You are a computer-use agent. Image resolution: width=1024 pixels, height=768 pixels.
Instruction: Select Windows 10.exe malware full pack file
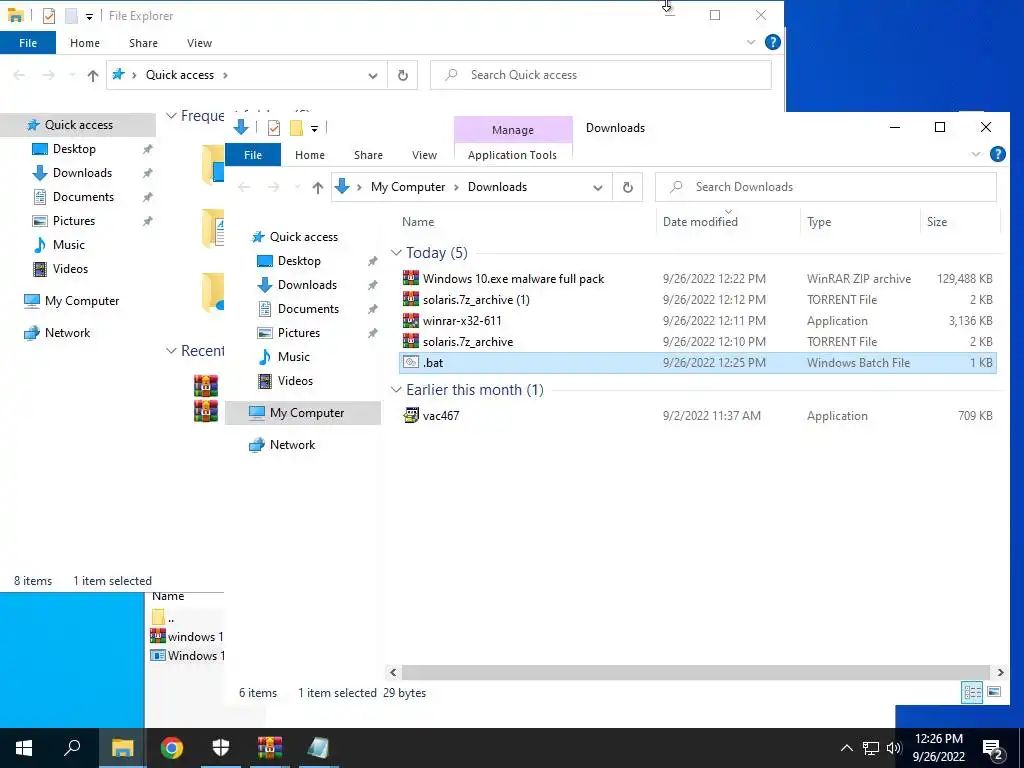697,279
